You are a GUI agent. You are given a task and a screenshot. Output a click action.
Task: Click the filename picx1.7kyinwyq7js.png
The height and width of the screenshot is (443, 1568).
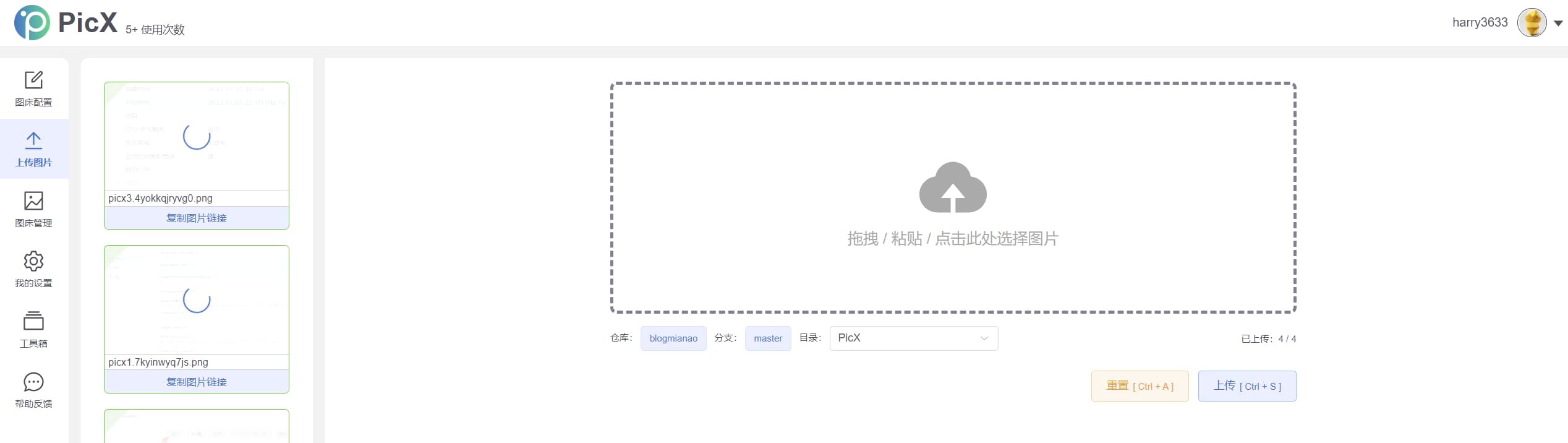[x=158, y=363]
